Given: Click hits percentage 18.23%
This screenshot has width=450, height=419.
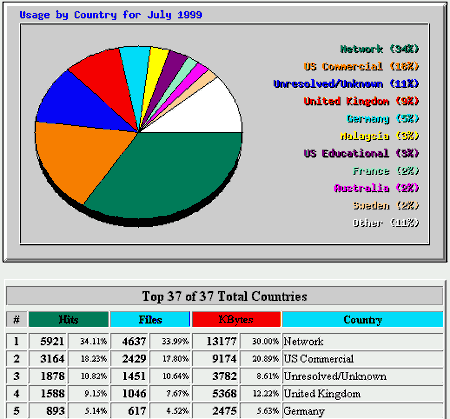Looking at the screenshot, I should point(94,359).
